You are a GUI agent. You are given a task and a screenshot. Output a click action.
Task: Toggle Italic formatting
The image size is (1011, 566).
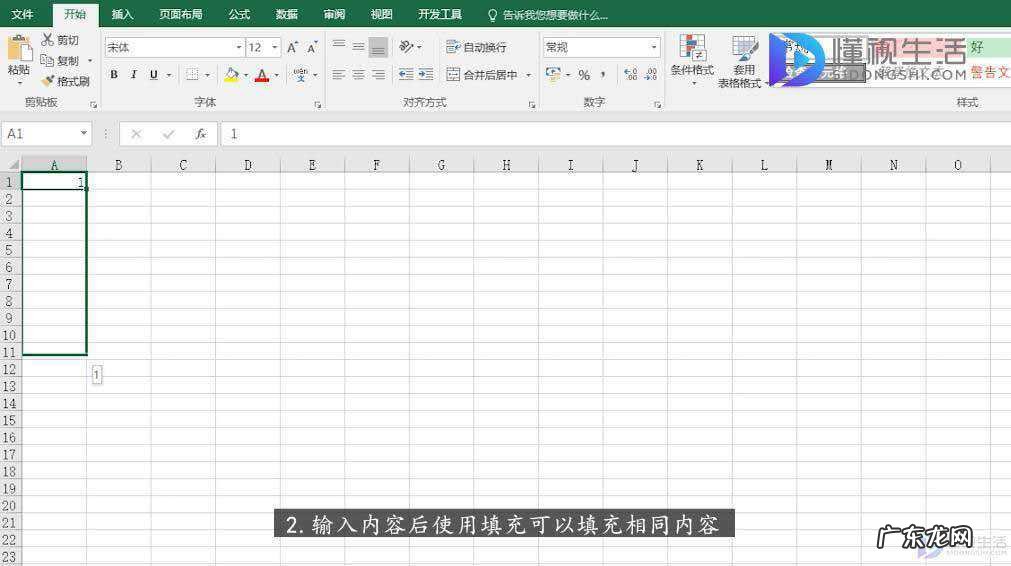click(x=133, y=75)
